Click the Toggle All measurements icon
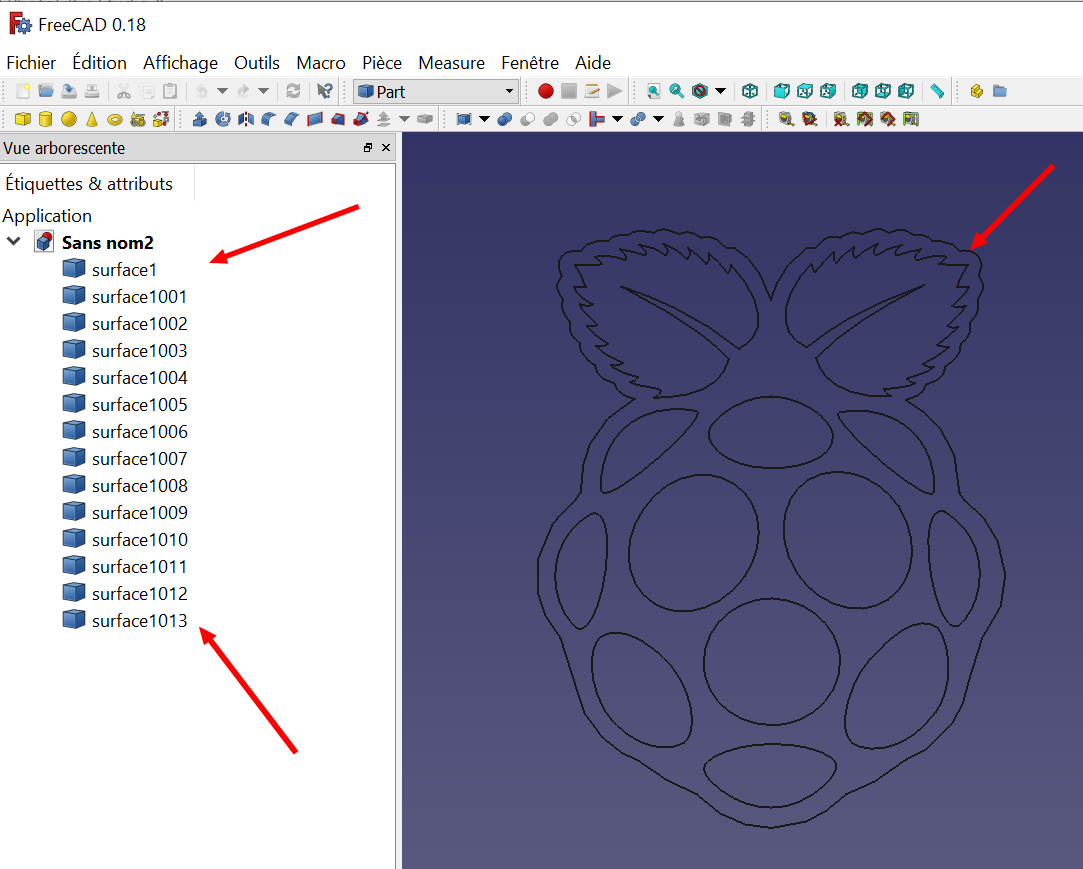The height and width of the screenshot is (869, 1083). (x=865, y=120)
